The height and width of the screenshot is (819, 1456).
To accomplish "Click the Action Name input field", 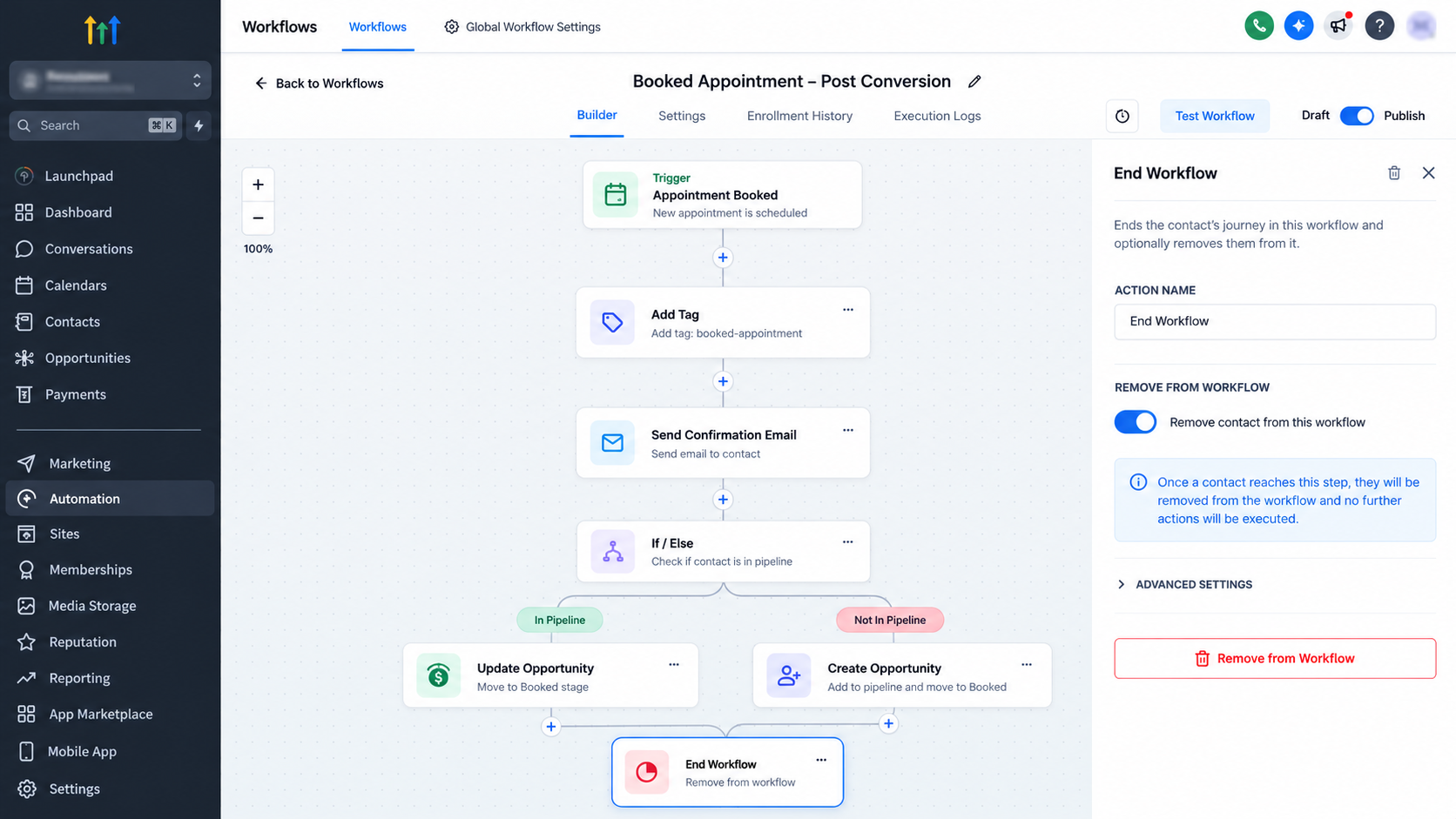I will [1275, 321].
